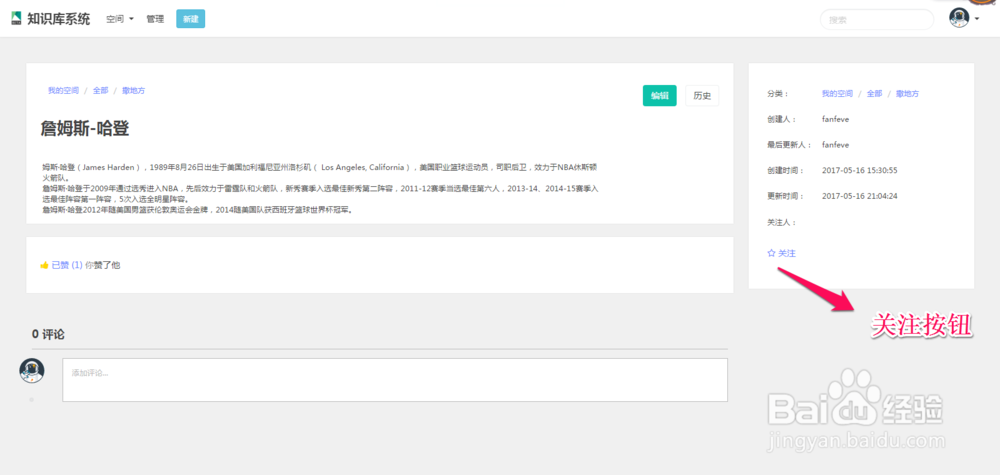Click the 创建人 value fanfeve
Viewport: 1000px width, 475px height.
click(x=835, y=119)
